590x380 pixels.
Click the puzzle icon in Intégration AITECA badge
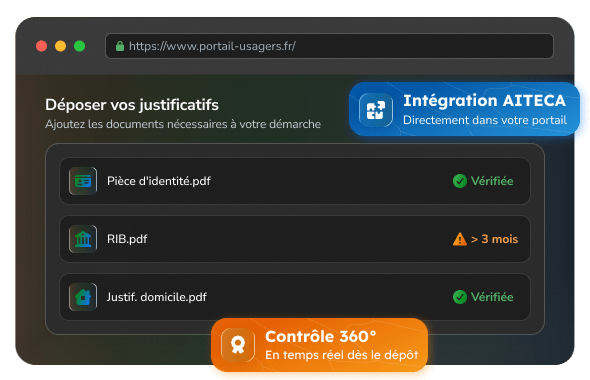coord(376,110)
